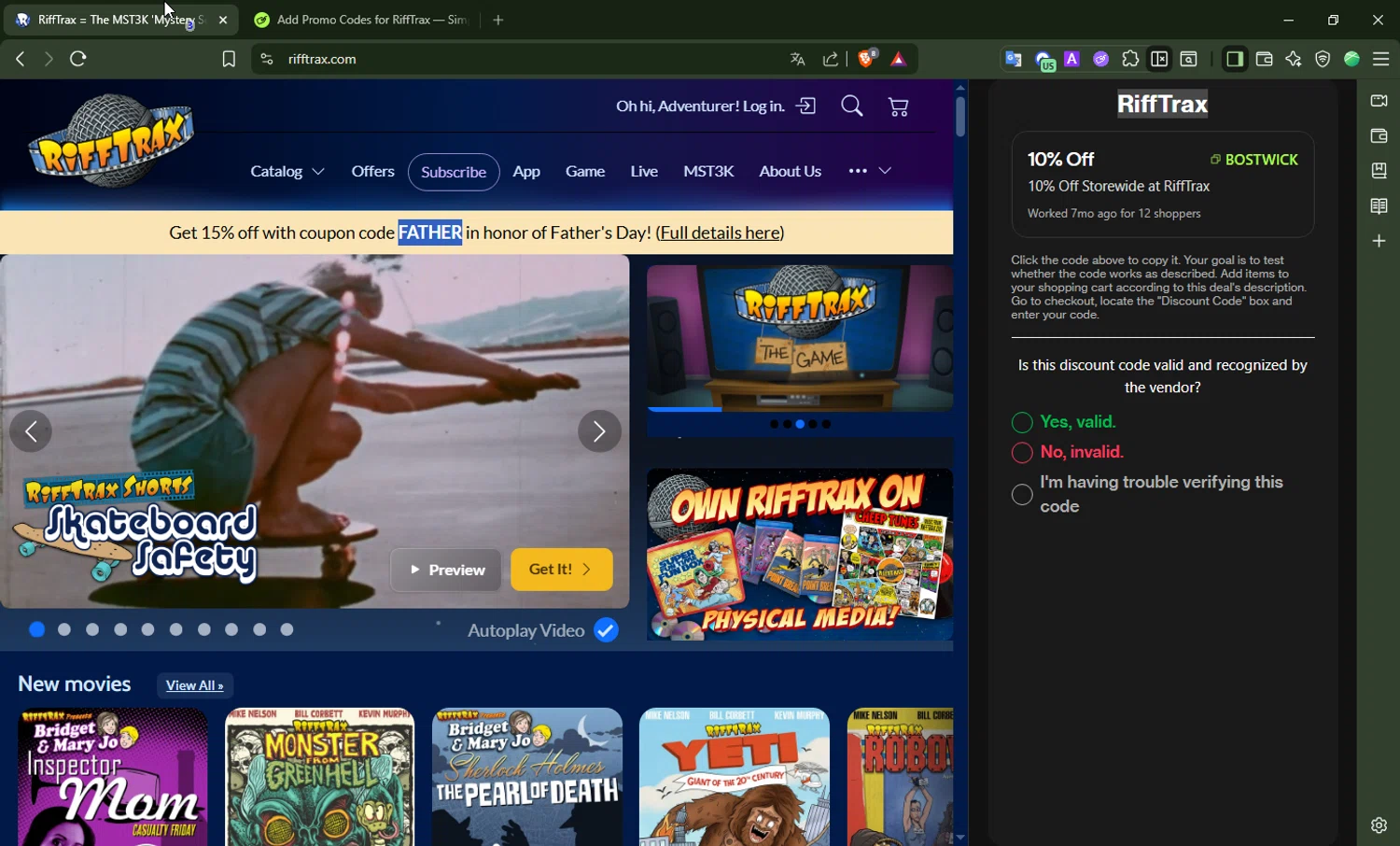The height and width of the screenshot is (846, 1400).
Task: Show next carousel slide arrow
Action: click(x=599, y=431)
